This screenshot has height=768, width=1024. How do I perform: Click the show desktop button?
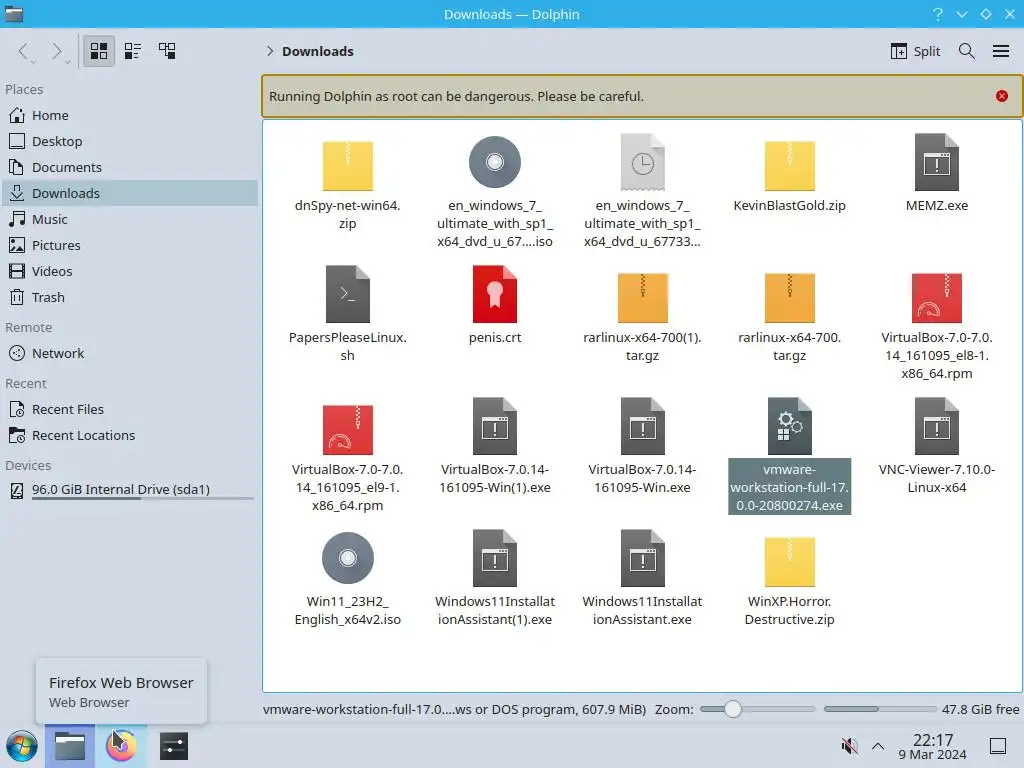point(998,746)
